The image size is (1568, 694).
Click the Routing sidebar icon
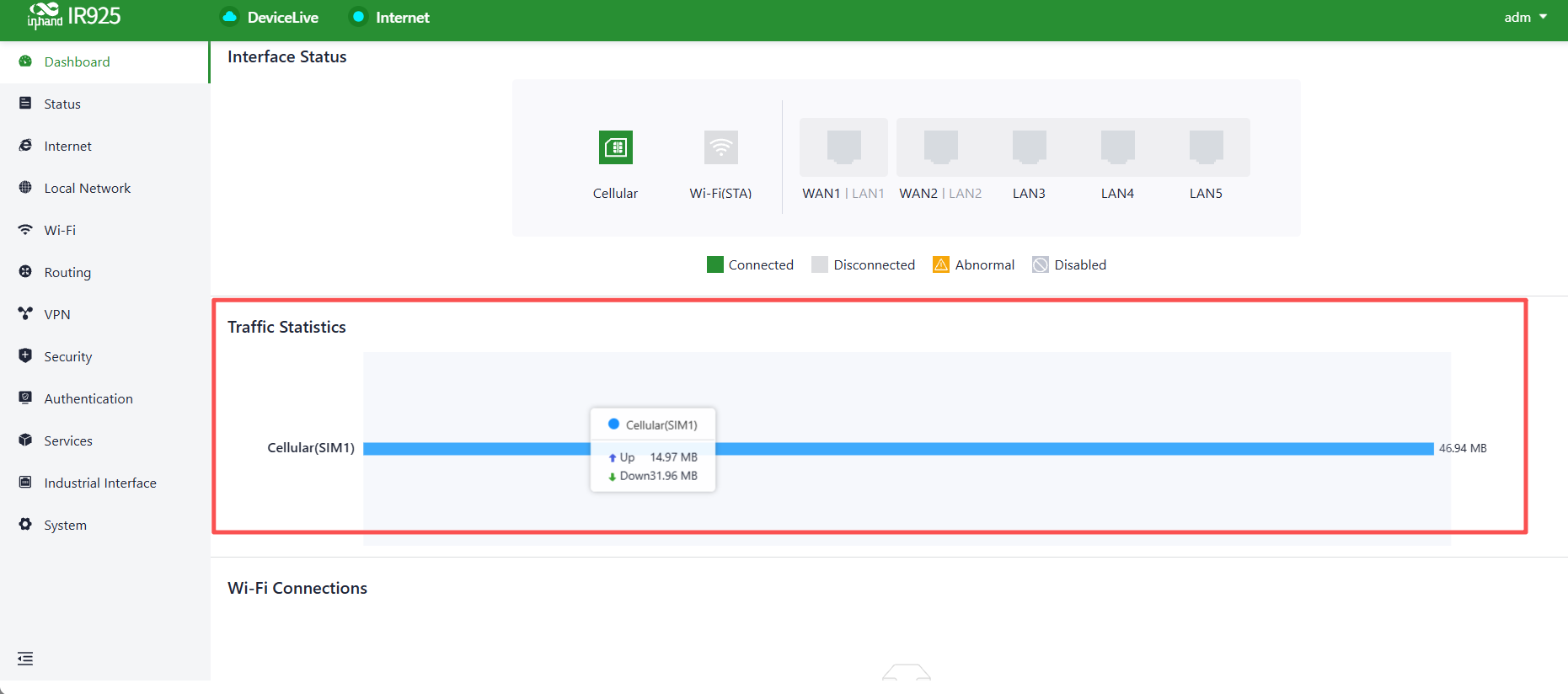[25, 272]
